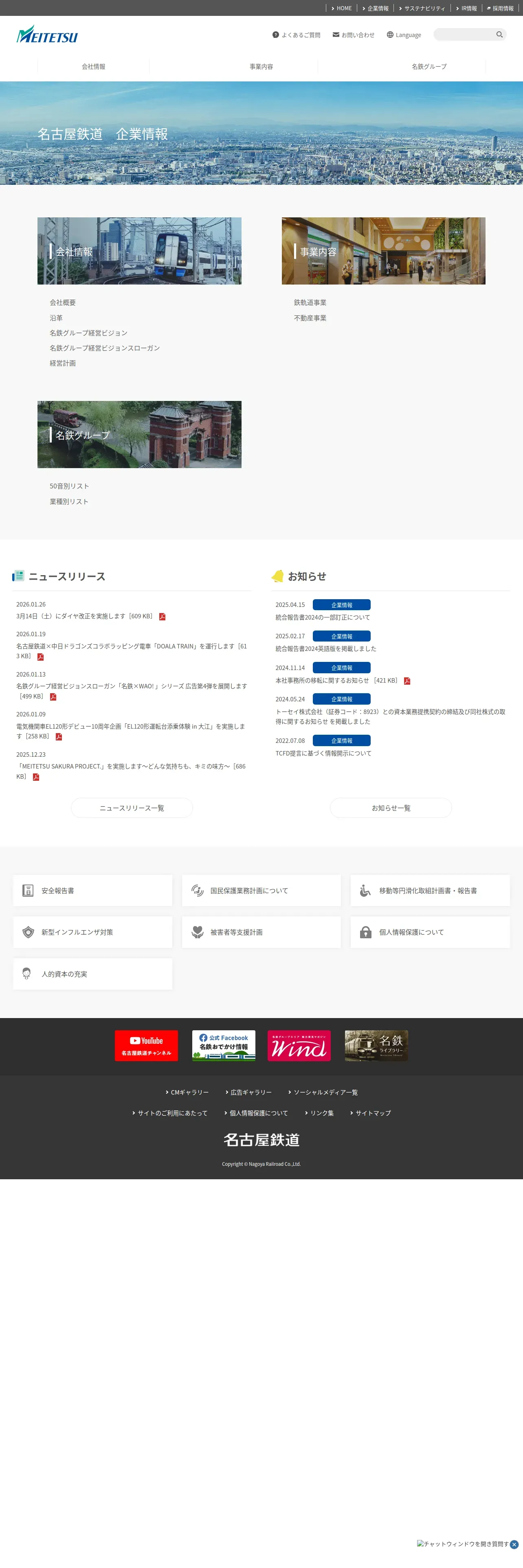
Task: Click 企業情報 tag dated 2024.05.24
Action: pyautogui.click(x=342, y=699)
